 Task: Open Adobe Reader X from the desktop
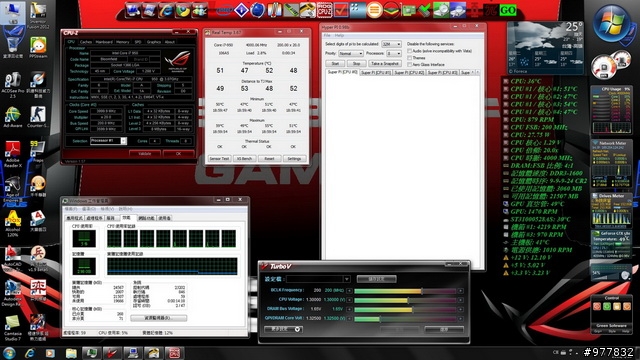click(x=13, y=154)
